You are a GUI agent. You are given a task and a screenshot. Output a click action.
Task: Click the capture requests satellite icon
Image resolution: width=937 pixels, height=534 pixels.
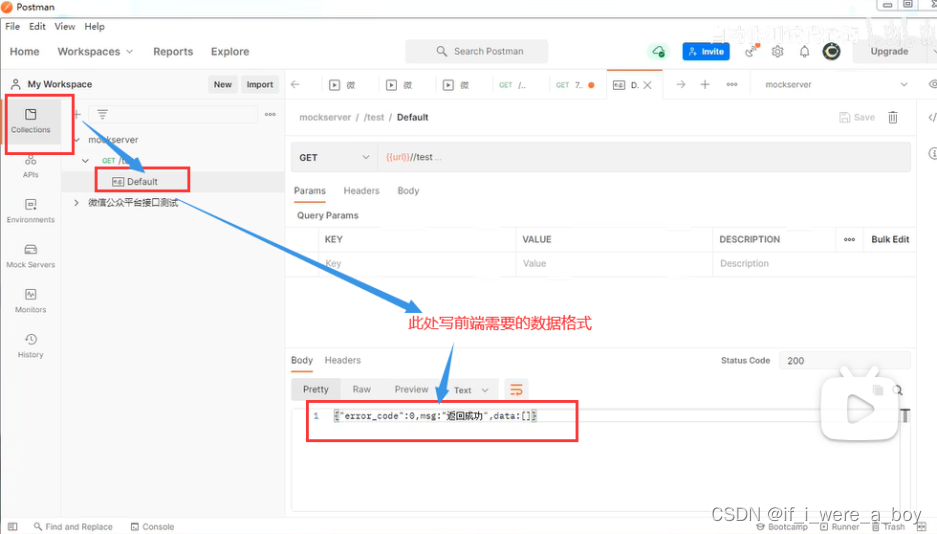(x=751, y=51)
